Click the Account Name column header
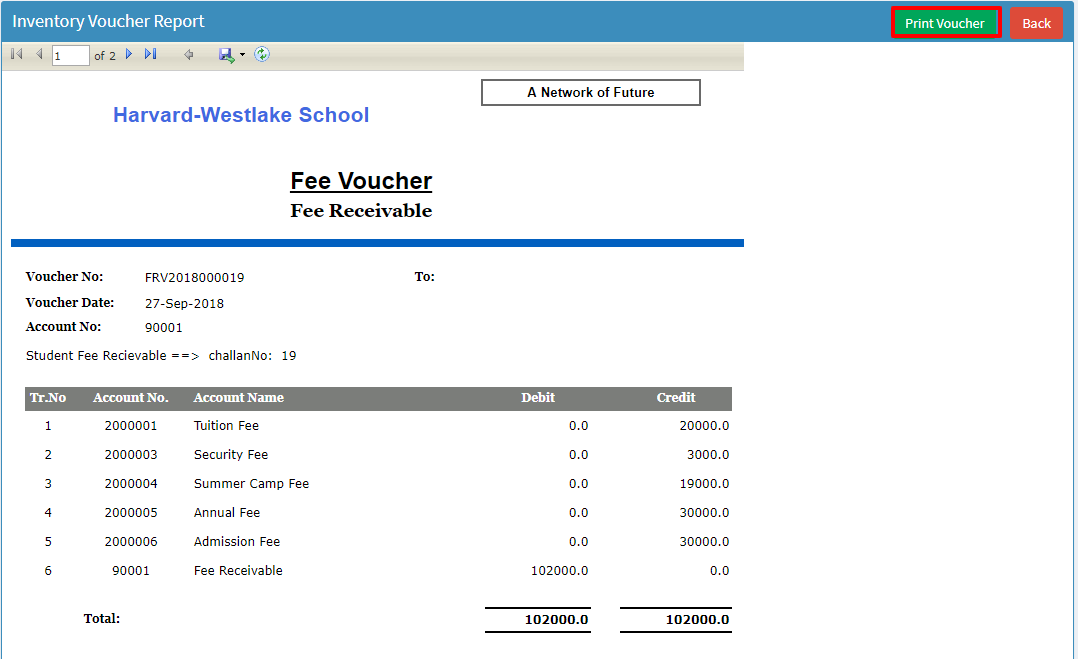1078x659 pixels. tap(239, 398)
